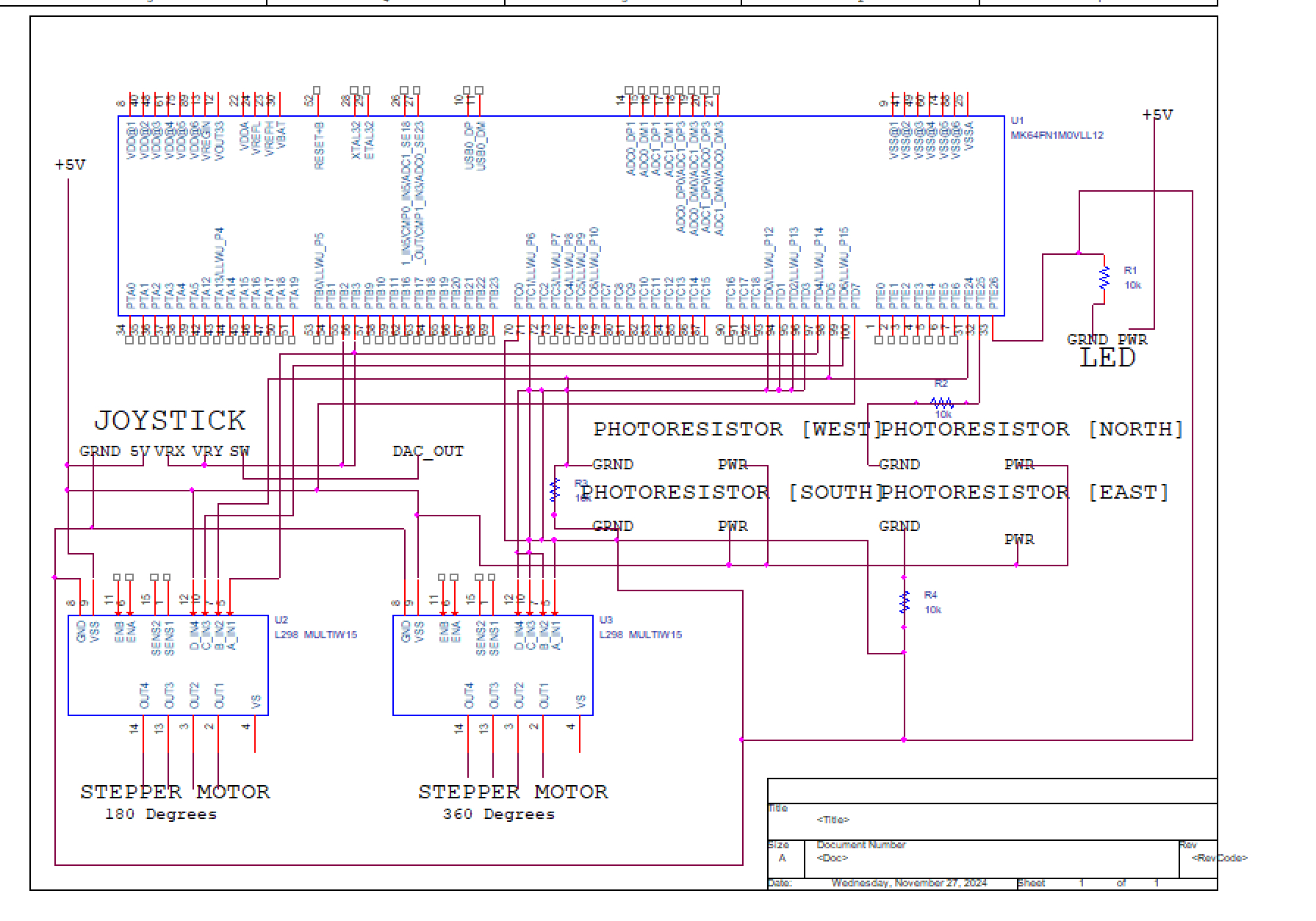Image resolution: width=1316 pixels, height=921 pixels.
Task: Click the <RevCode> field
Action: [x=1220, y=858]
